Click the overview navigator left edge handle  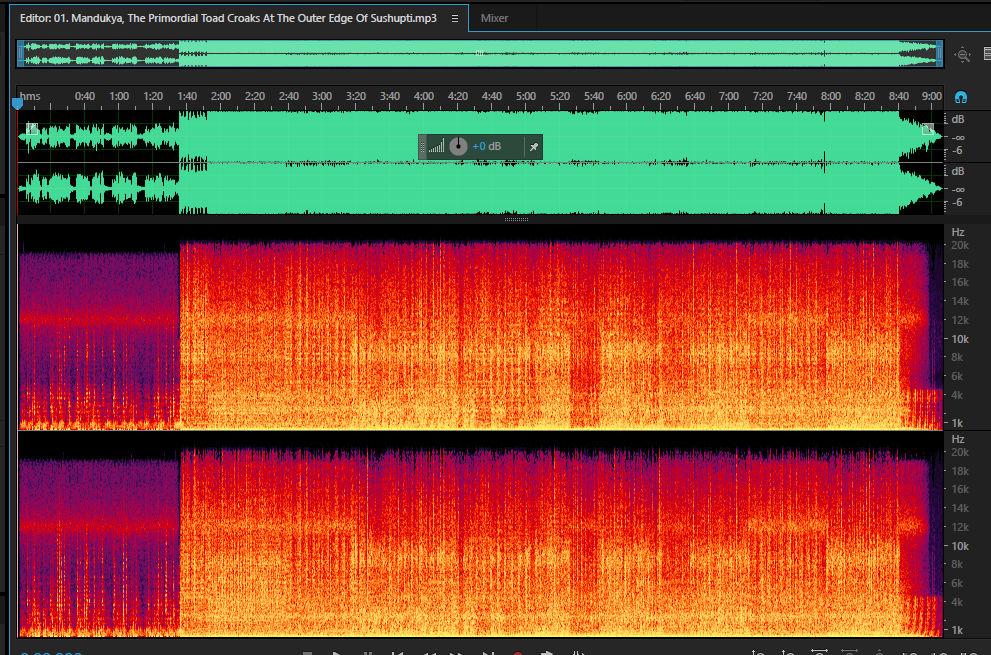(x=20, y=54)
